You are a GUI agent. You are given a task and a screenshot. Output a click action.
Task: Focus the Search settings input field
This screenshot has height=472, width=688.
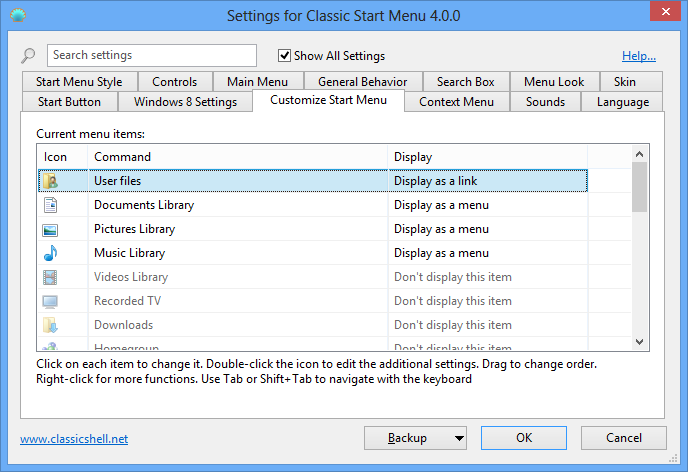(x=152, y=56)
